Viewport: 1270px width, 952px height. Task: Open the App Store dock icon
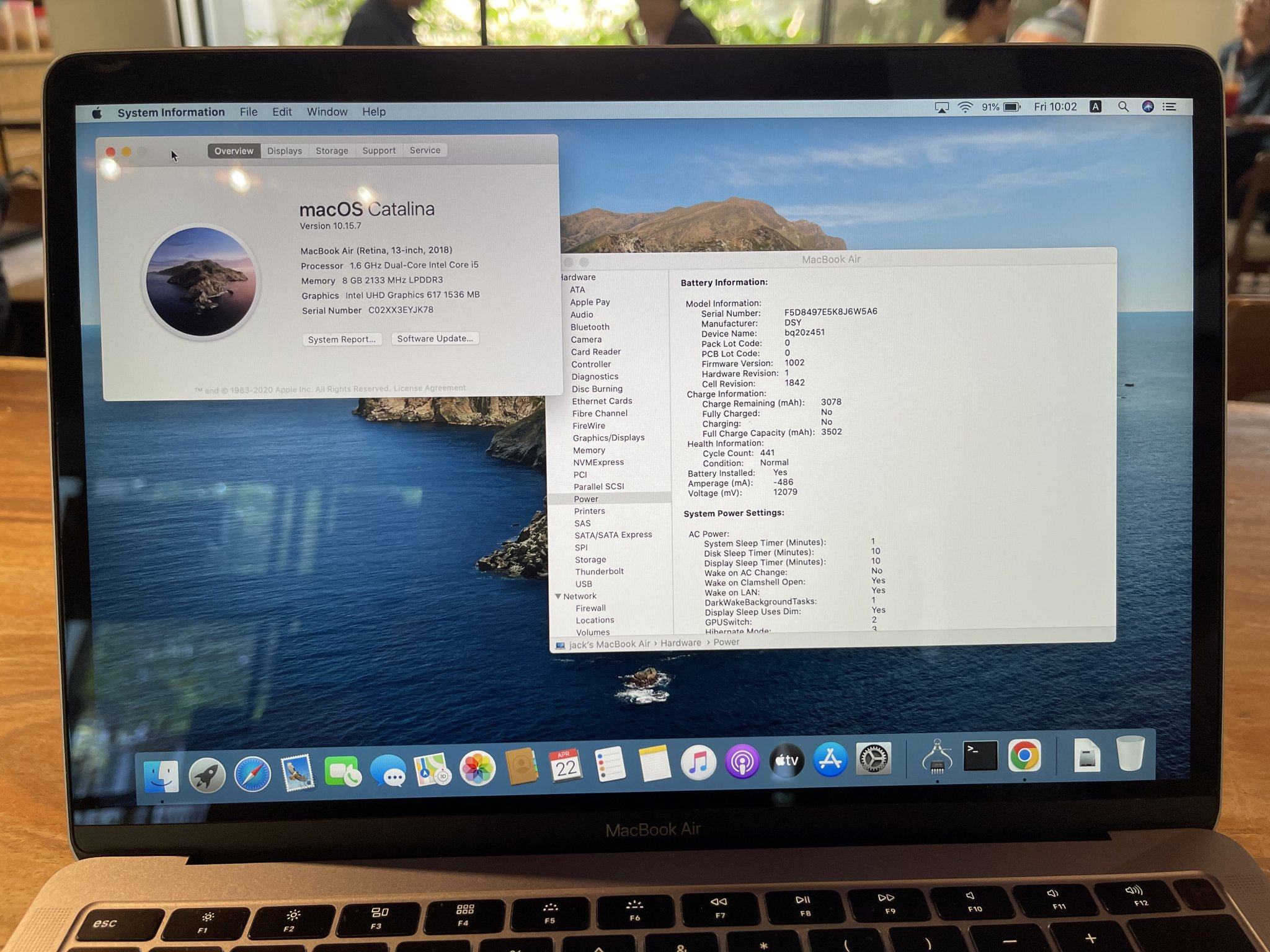click(830, 759)
